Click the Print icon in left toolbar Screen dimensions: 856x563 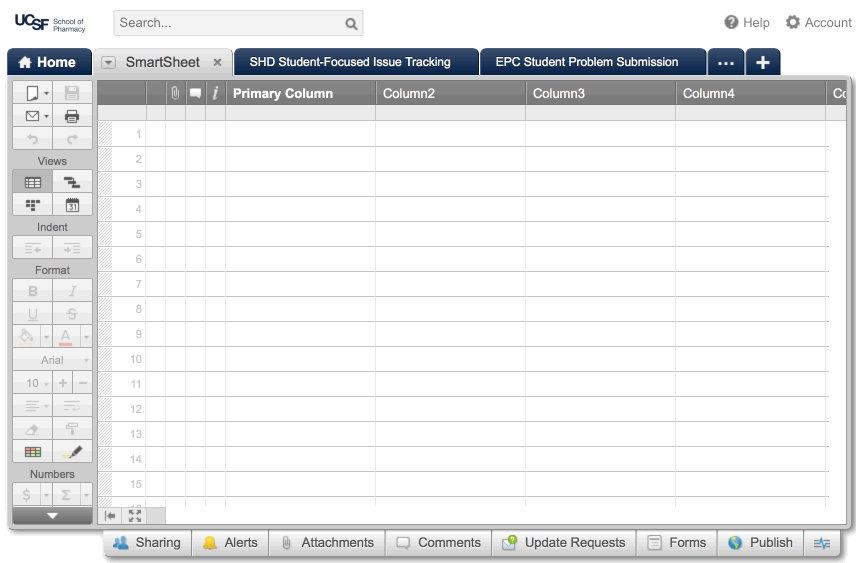click(72, 116)
